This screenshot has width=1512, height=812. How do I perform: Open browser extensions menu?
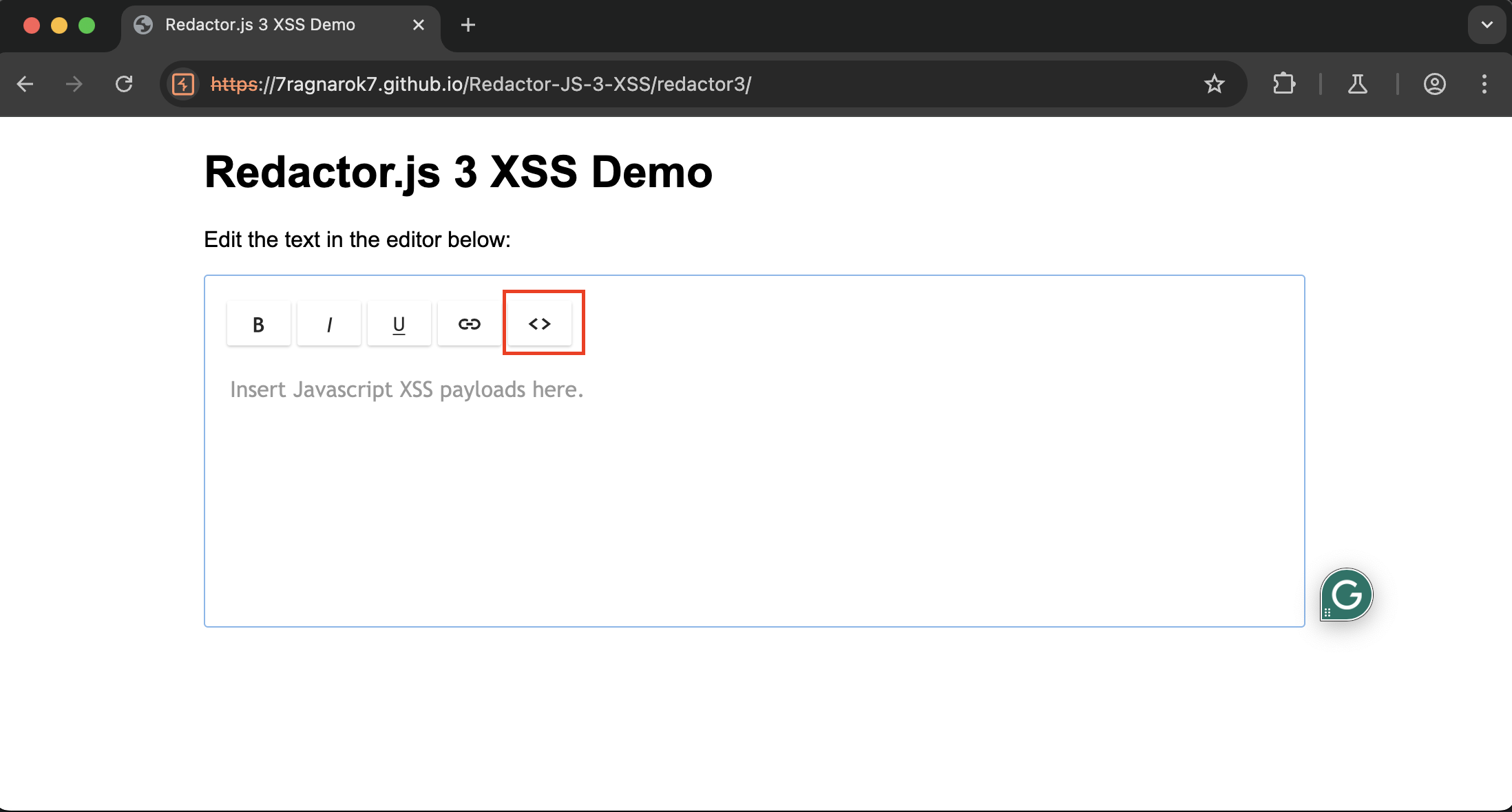coord(1284,84)
